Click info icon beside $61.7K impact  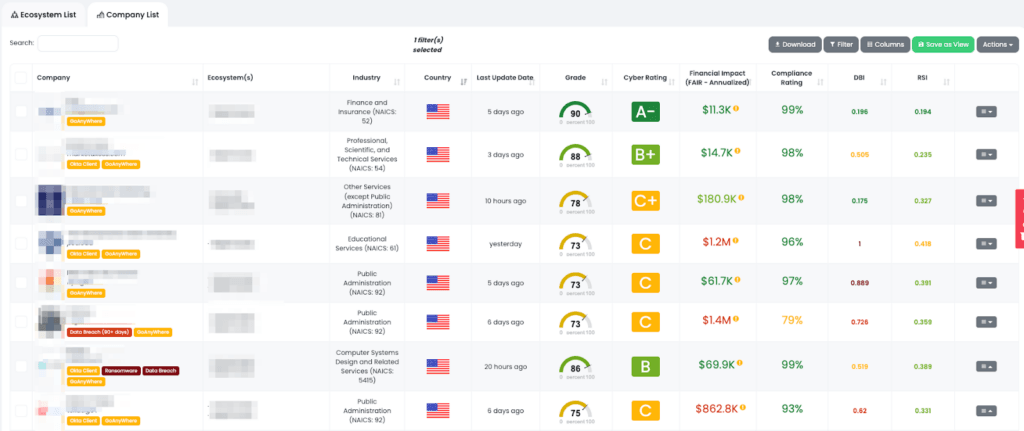[x=737, y=280]
